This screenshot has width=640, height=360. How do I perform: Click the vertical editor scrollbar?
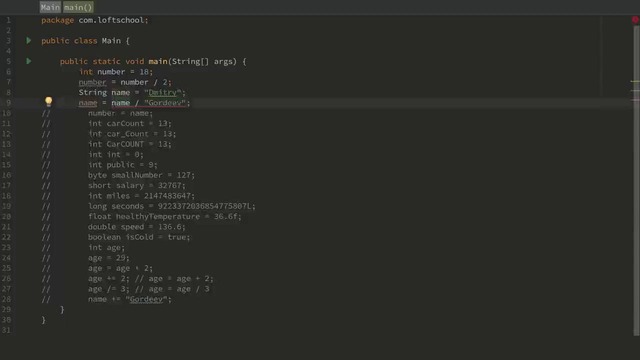pos(636,180)
